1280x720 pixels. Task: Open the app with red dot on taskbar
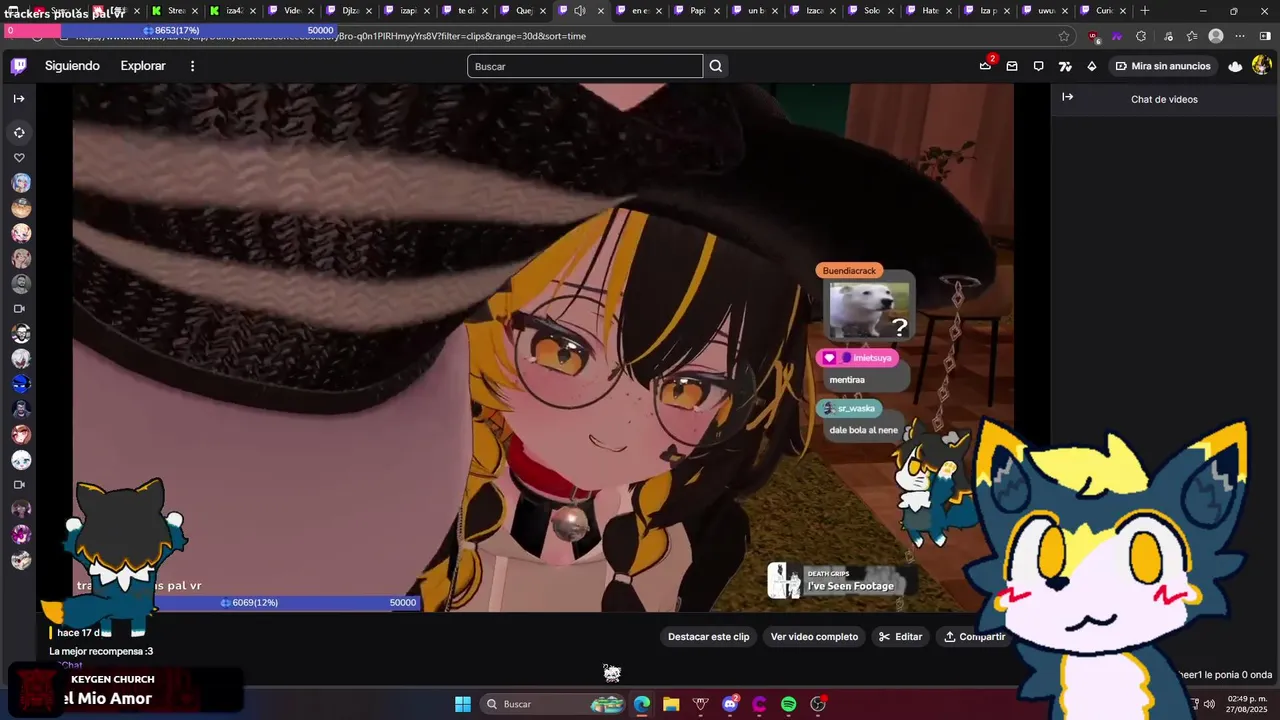point(818,704)
